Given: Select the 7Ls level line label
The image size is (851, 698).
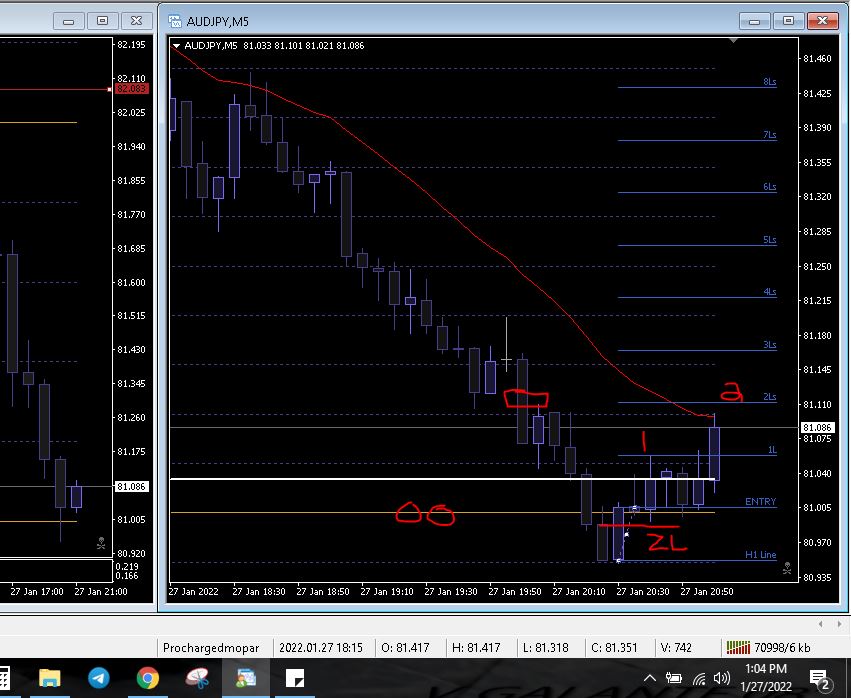Looking at the screenshot, I should pos(770,135).
